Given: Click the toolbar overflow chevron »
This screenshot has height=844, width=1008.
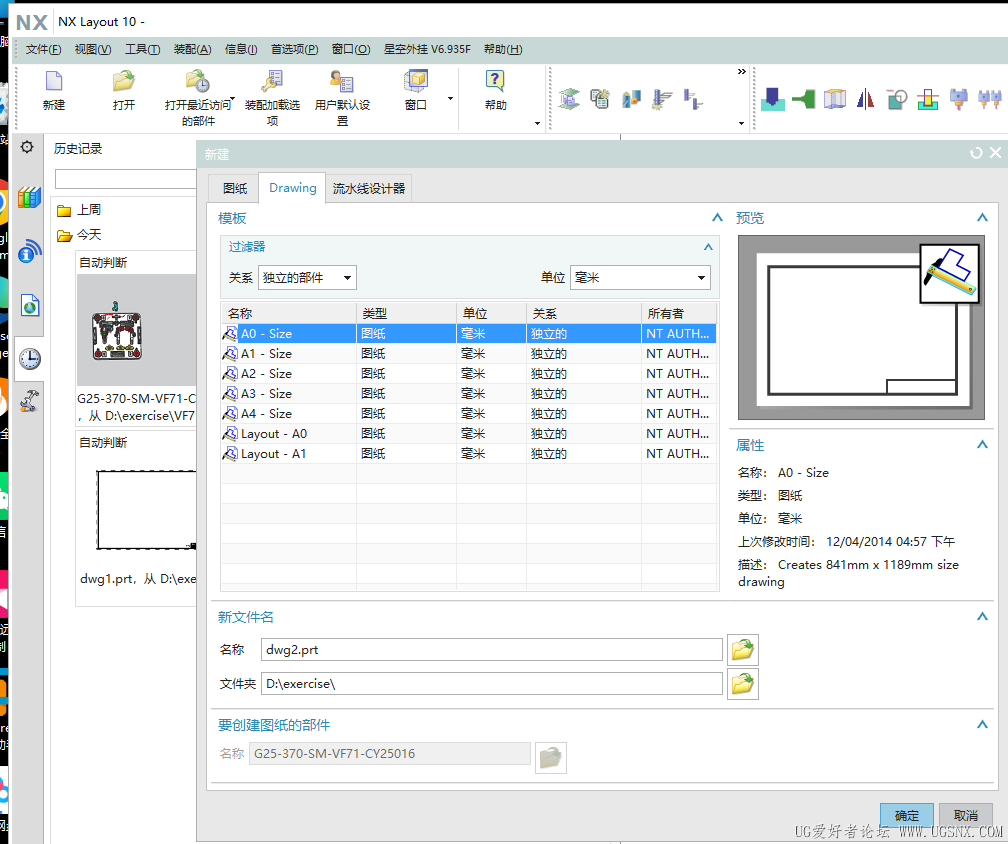Looking at the screenshot, I should pyautogui.click(x=741, y=71).
